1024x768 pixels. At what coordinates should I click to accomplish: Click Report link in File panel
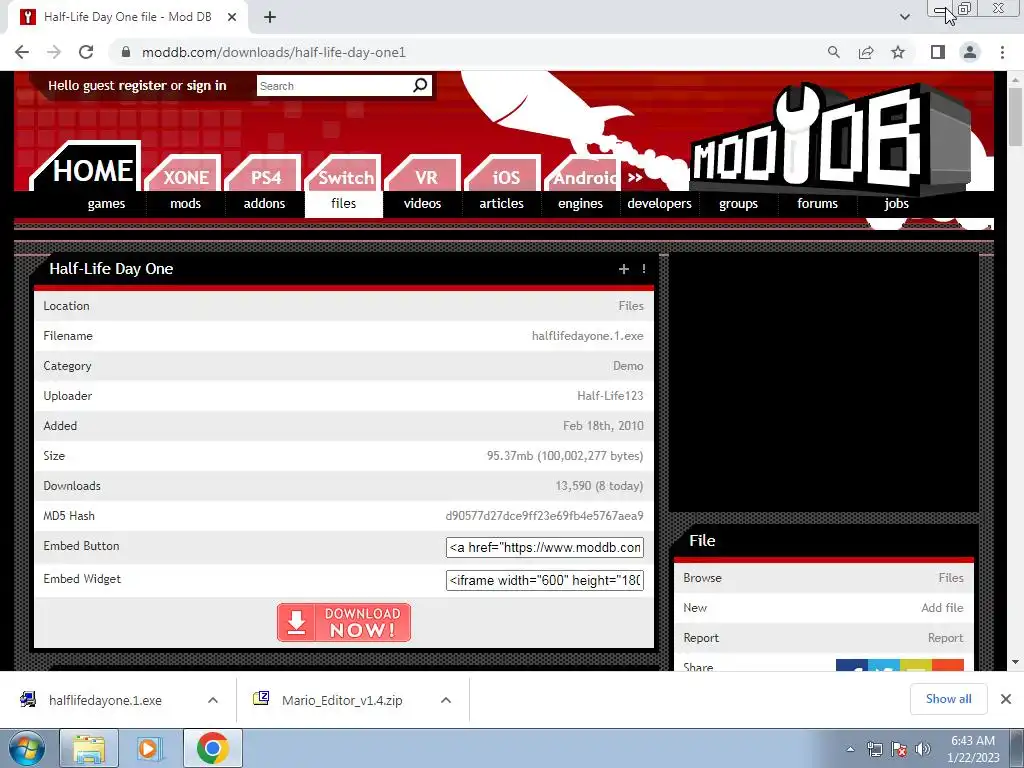[x=946, y=638]
